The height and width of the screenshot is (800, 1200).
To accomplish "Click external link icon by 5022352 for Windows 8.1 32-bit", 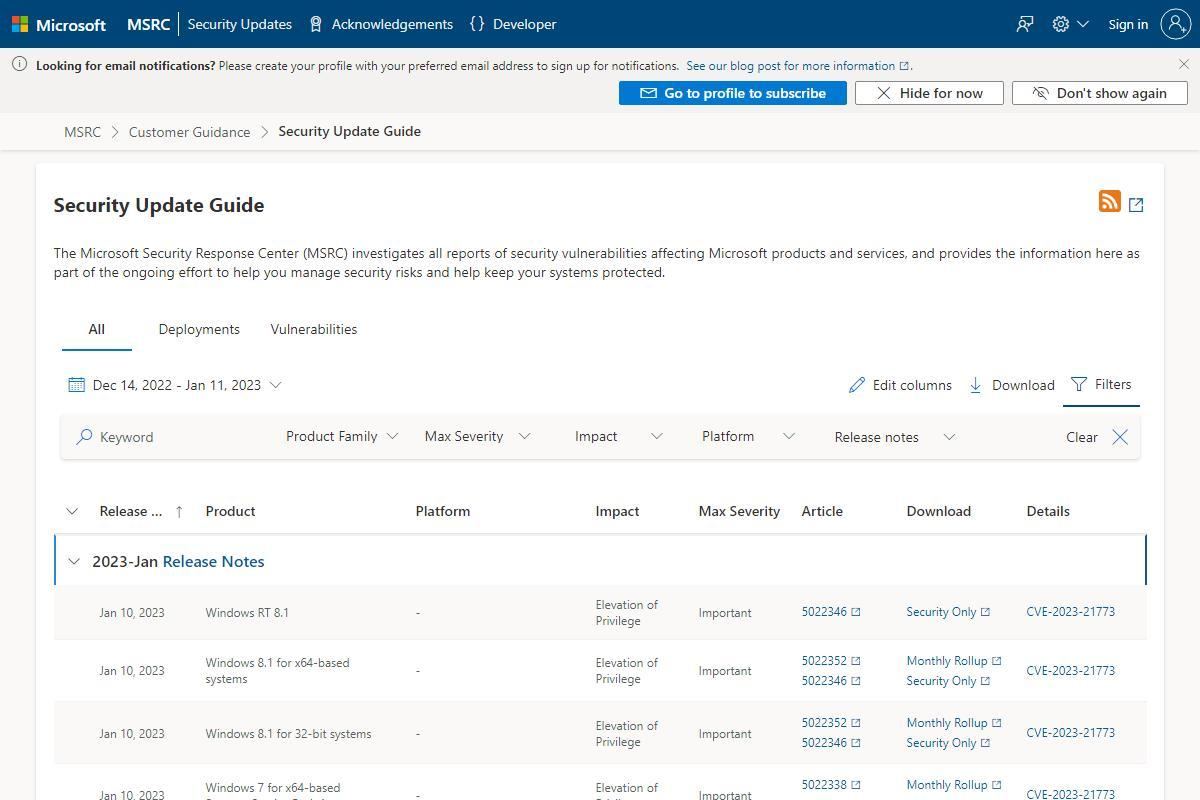I will [x=856, y=723].
